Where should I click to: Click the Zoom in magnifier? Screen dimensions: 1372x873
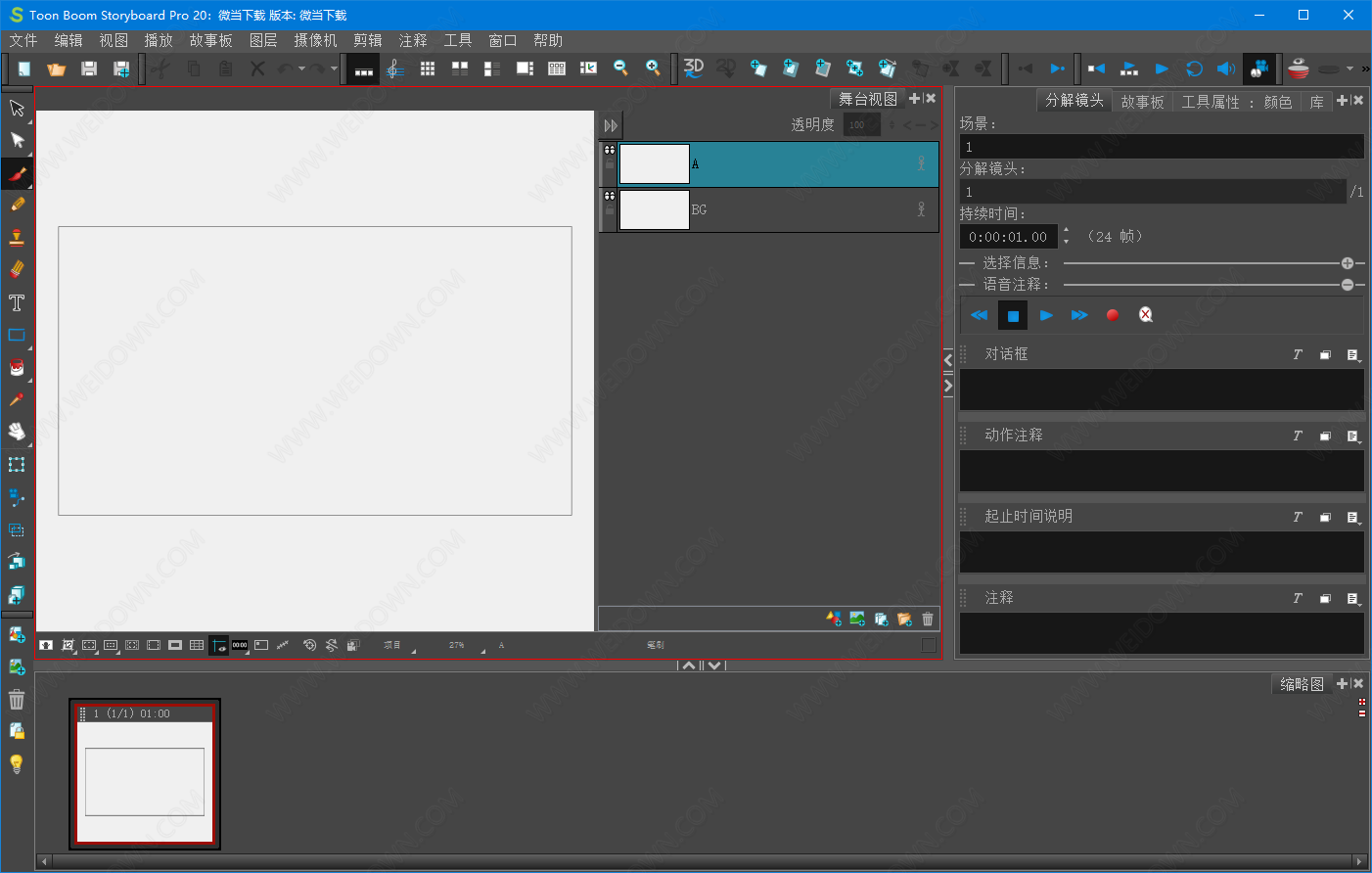(x=653, y=69)
